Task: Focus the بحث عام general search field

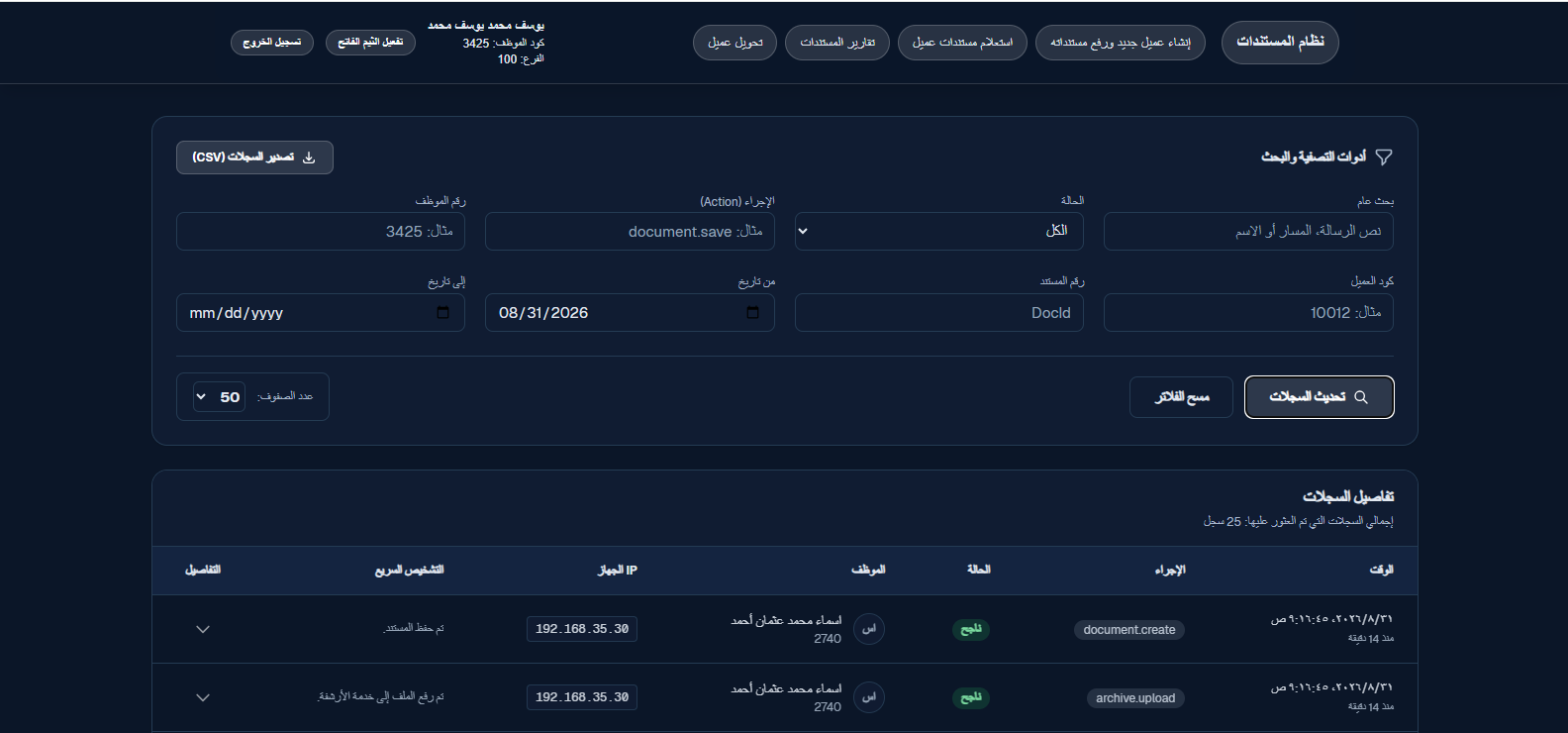Action: 1248,231
